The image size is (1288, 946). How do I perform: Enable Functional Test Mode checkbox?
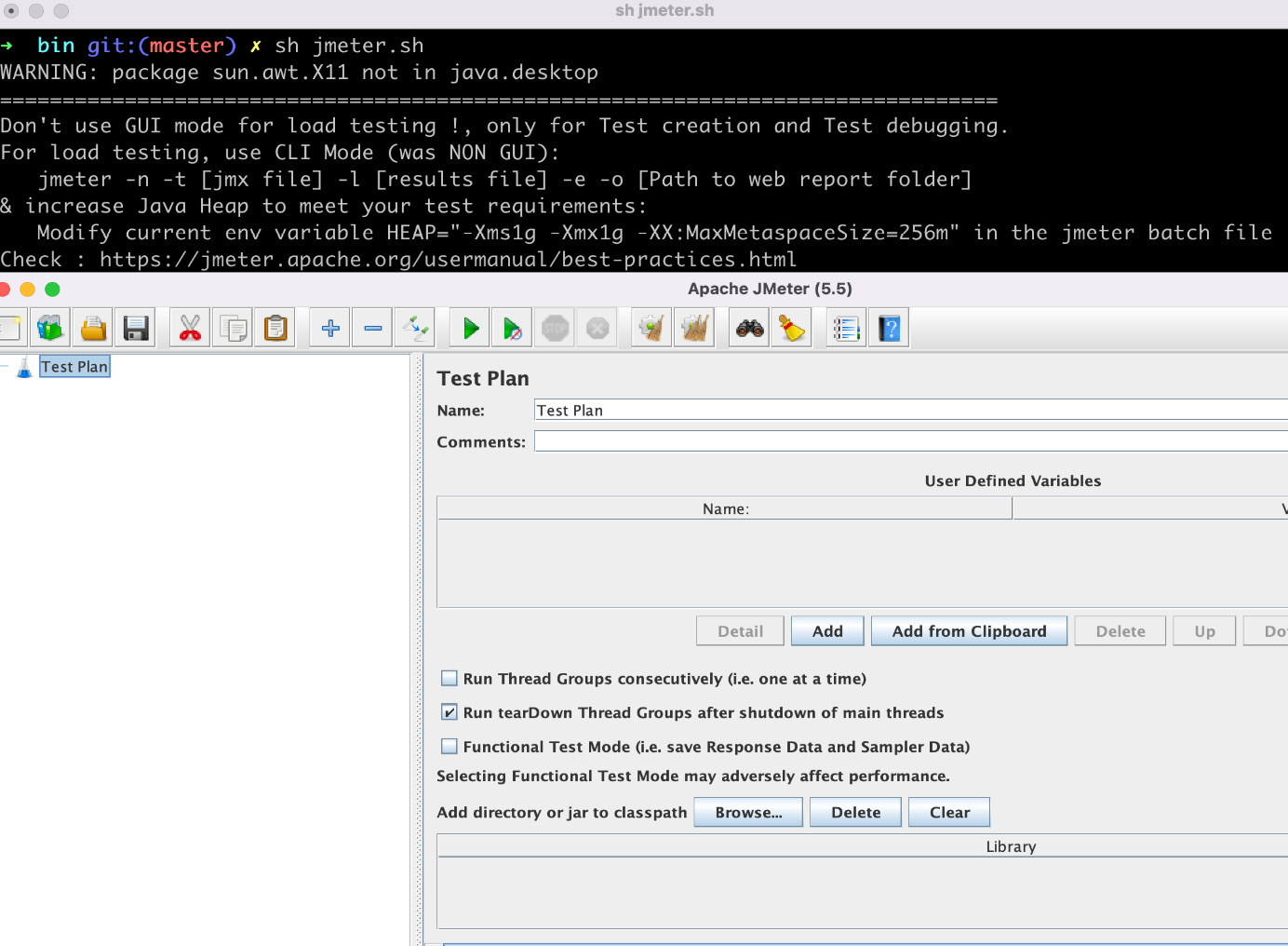(x=449, y=747)
